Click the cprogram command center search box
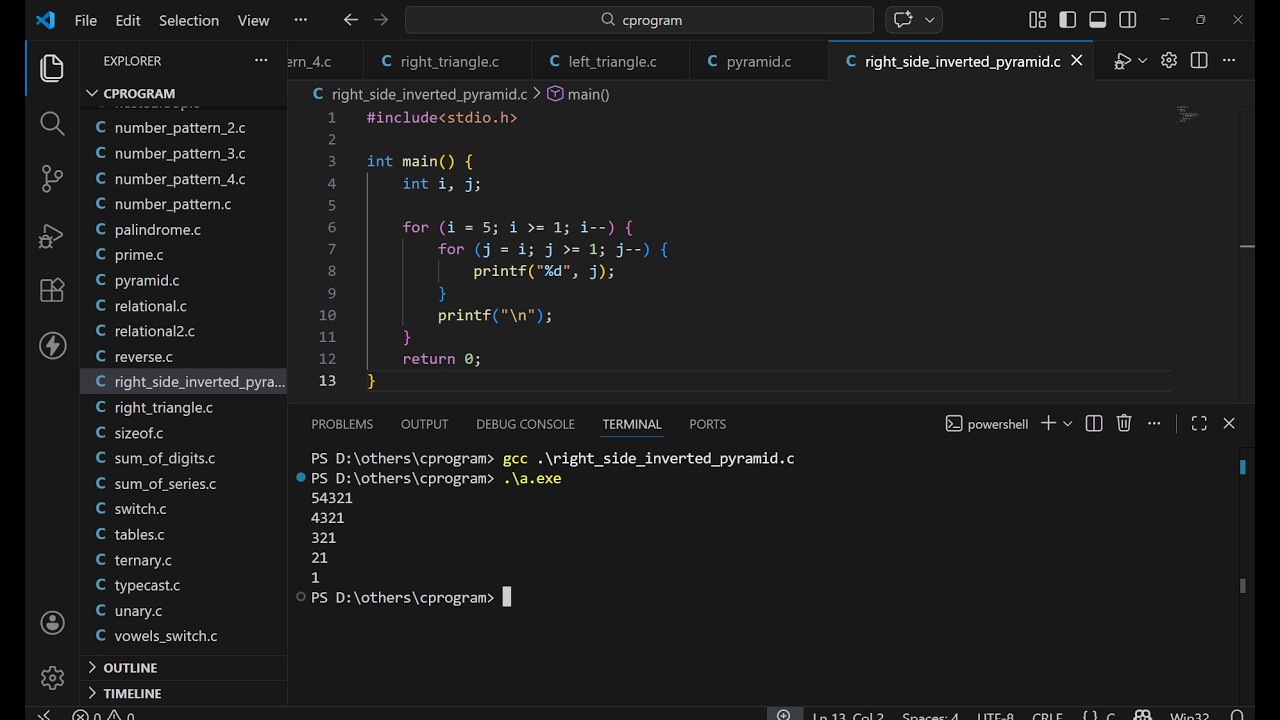The height and width of the screenshot is (720, 1280). click(640, 20)
